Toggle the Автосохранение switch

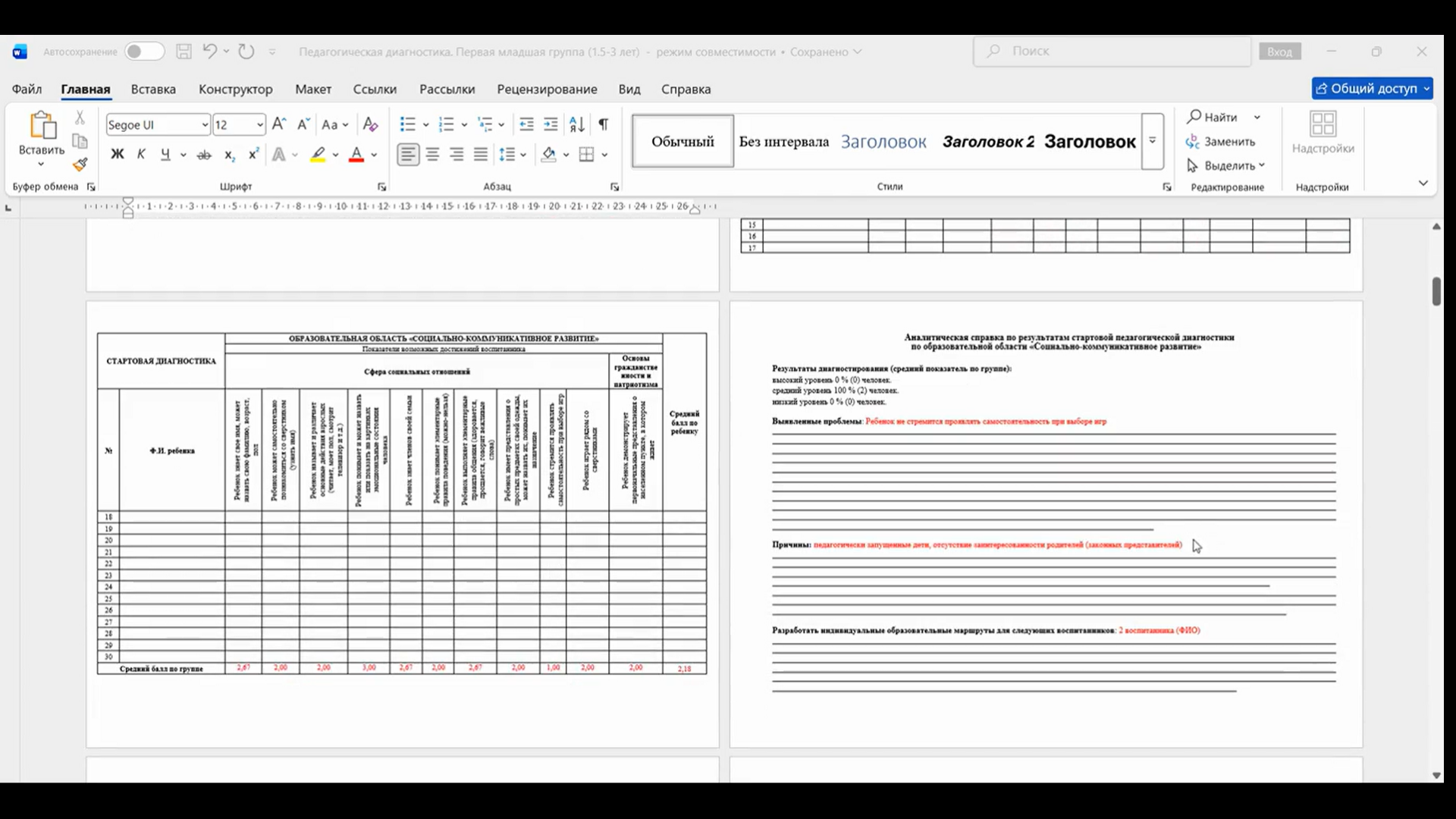[x=144, y=52]
